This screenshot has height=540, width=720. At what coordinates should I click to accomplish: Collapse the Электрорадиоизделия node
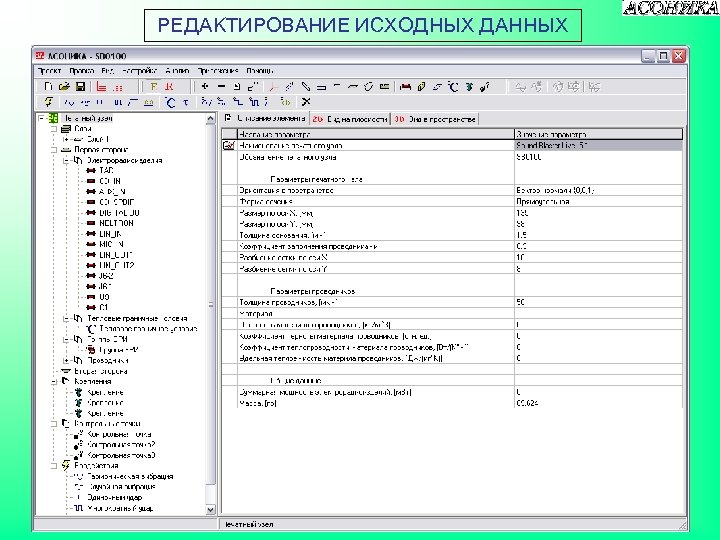coord(66,161)
